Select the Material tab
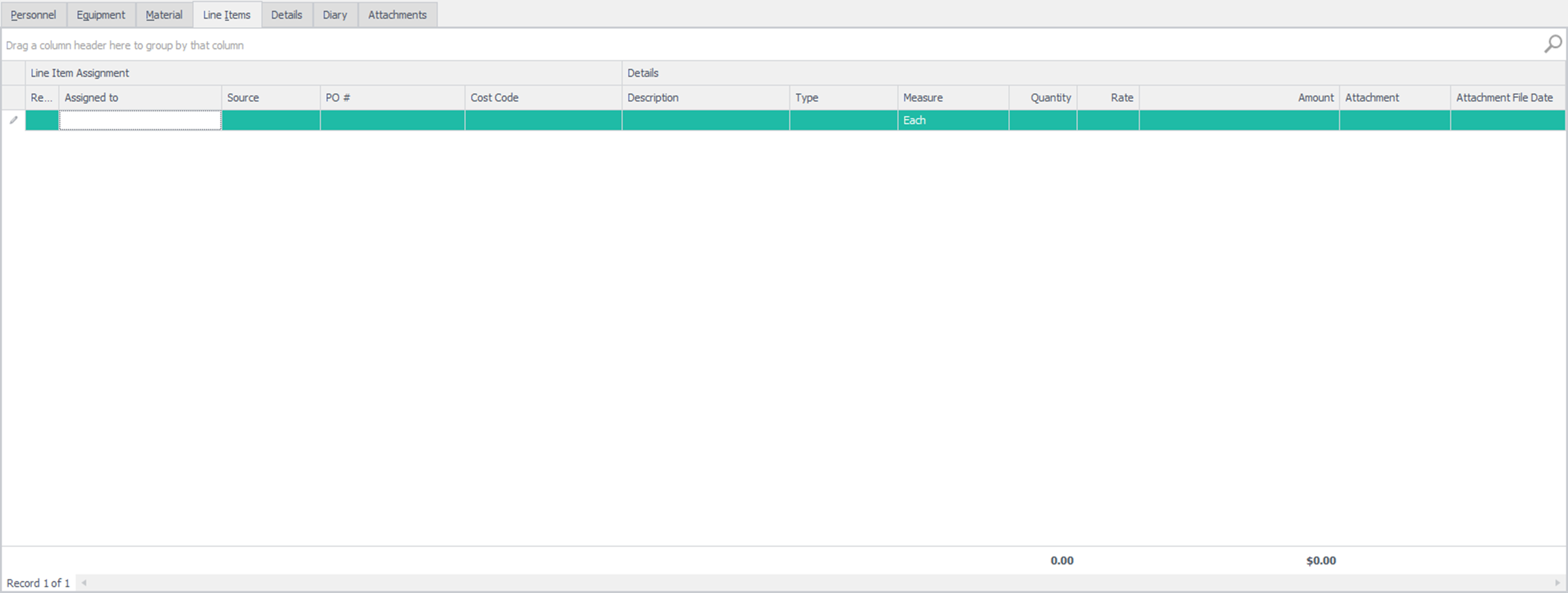1568x593 pixels. coord(164,14)
